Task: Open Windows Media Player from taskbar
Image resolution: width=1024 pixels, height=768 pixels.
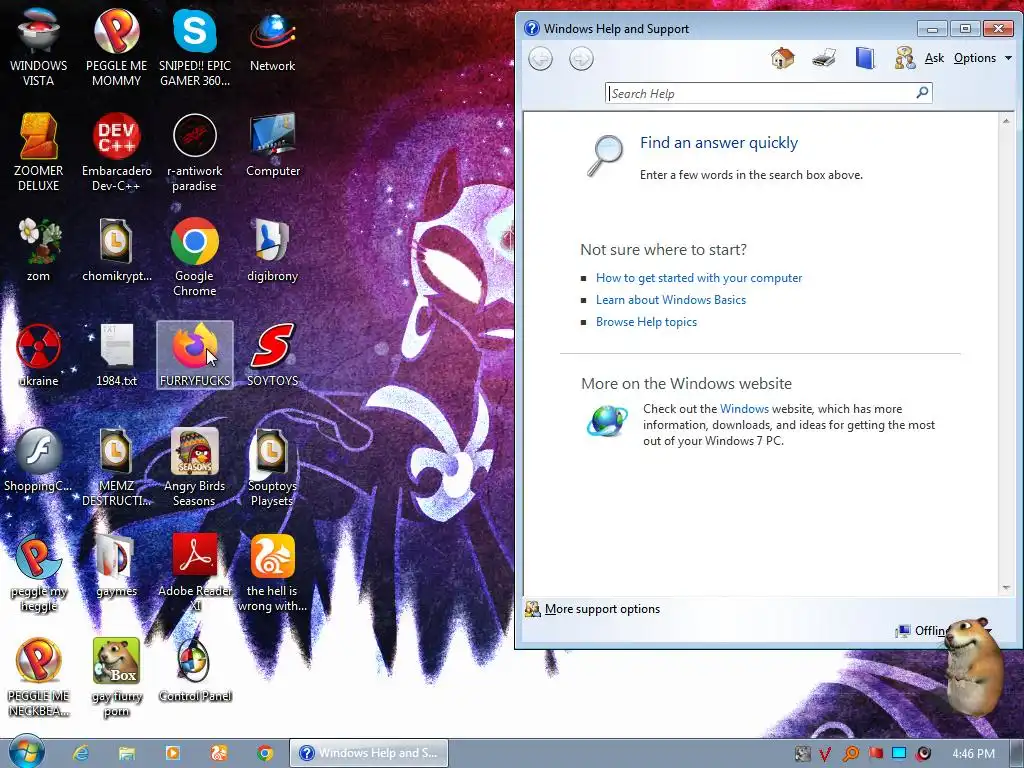Action: tap(172, 753)
